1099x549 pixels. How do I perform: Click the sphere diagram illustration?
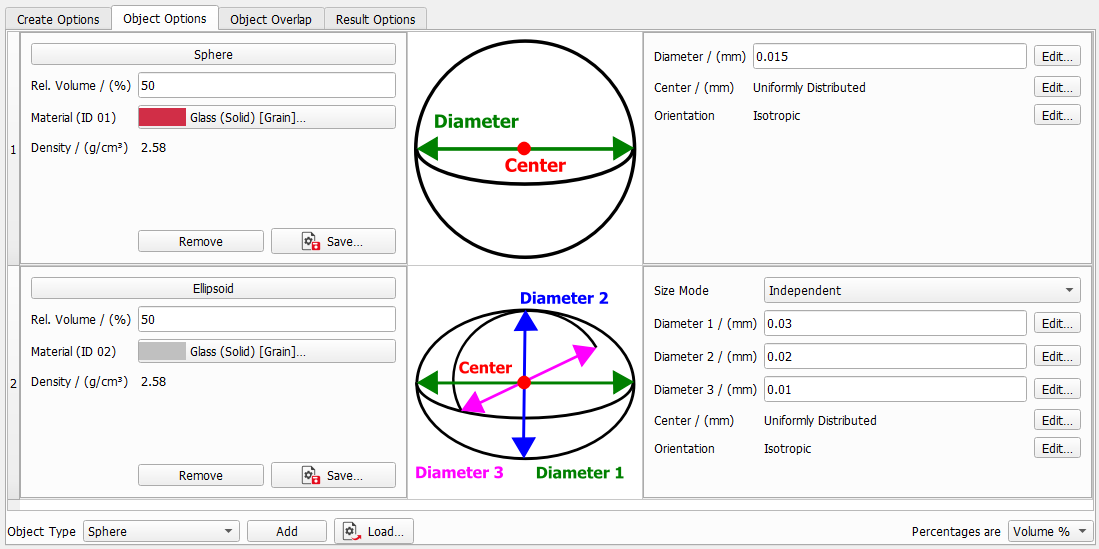click(x=525, y=149)
